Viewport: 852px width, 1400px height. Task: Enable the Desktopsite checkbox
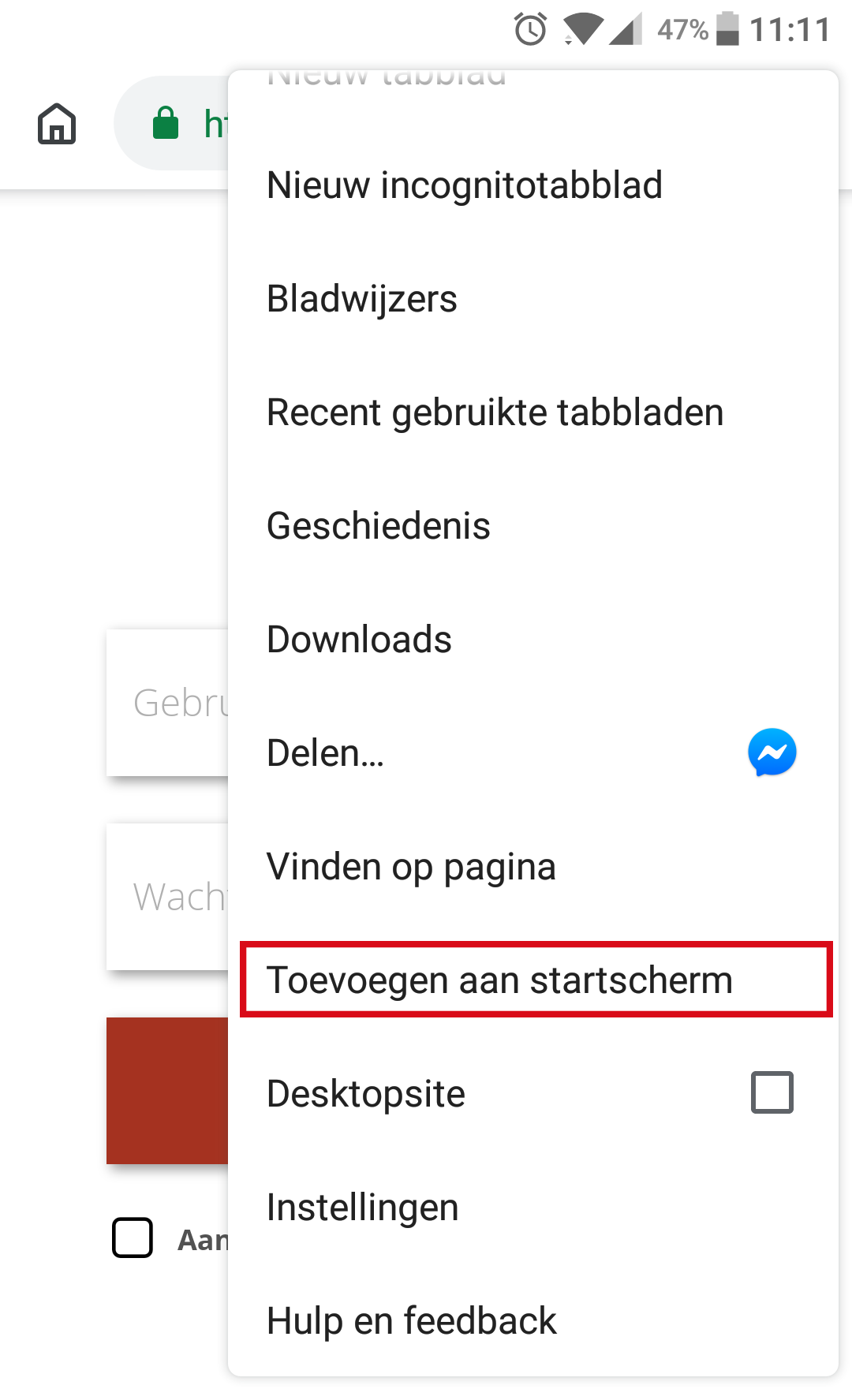pyautogui.click(x=772, y=1092)
